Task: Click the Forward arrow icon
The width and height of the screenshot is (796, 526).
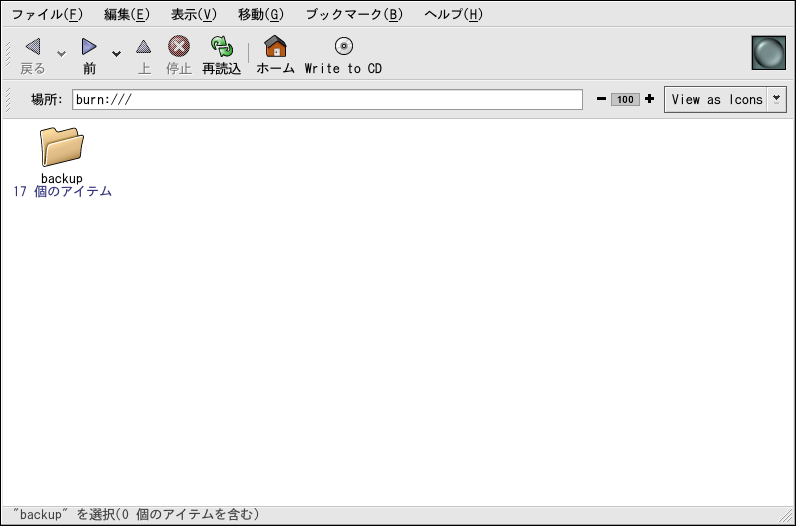Action: click(89, 47)
